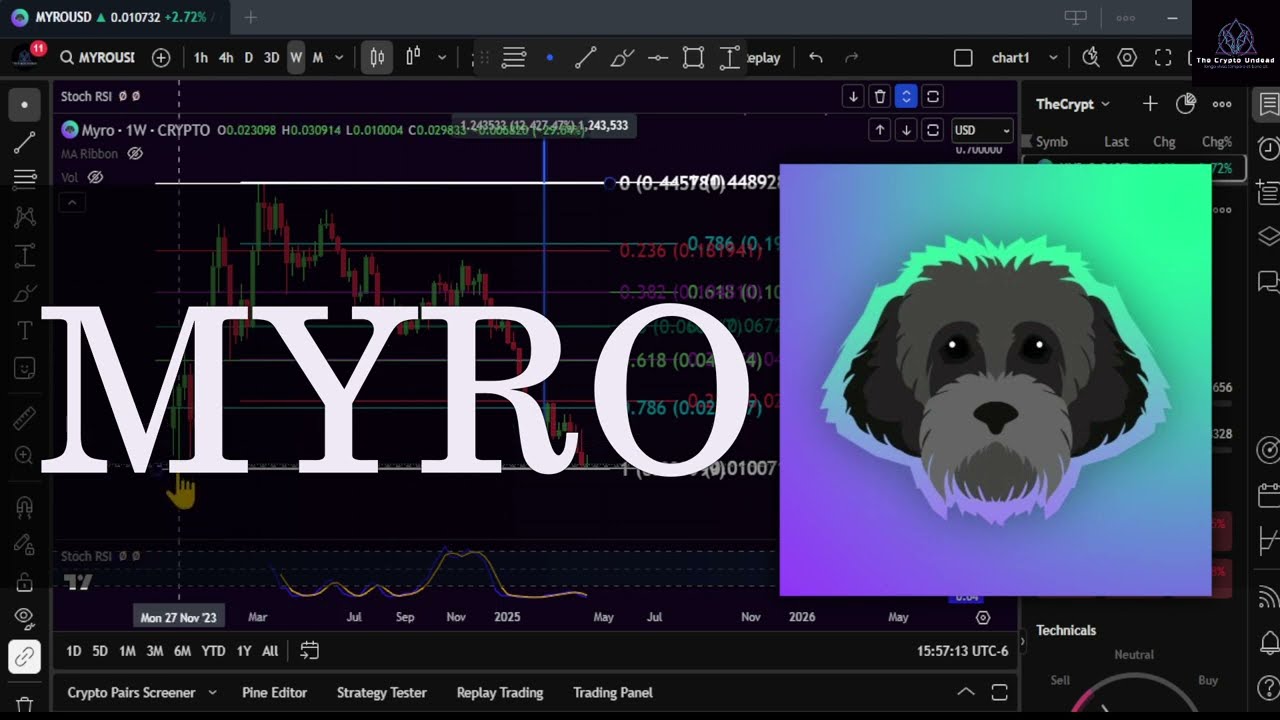This screenshot has height=720, width=1280.
Task: Open symbol search showing MYROUSD
Action: (97, 58)
